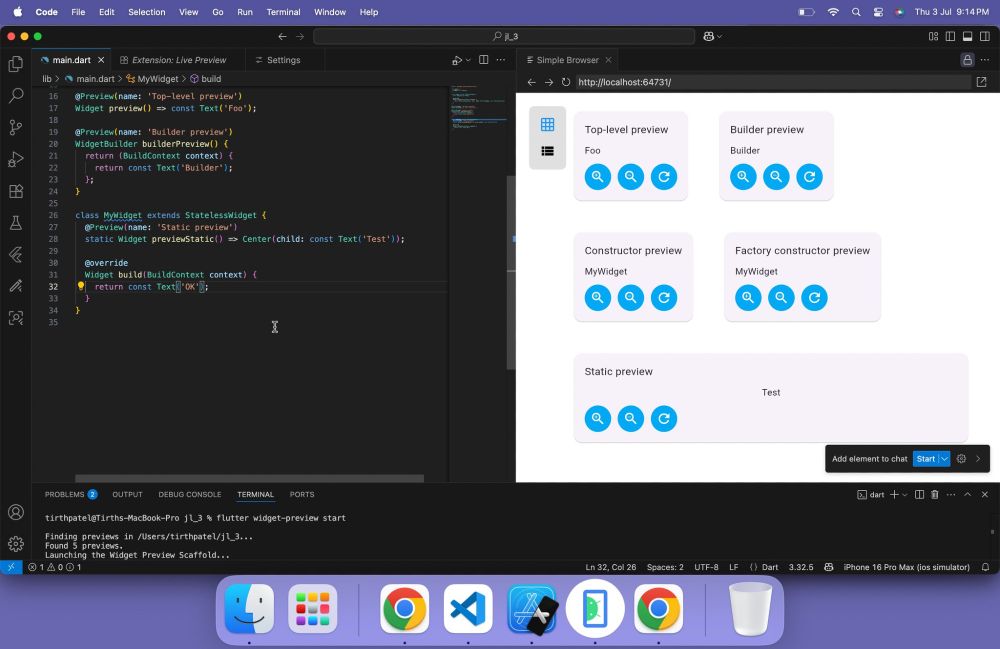
Task: Click the command center search box
Action: click(504, 36)
